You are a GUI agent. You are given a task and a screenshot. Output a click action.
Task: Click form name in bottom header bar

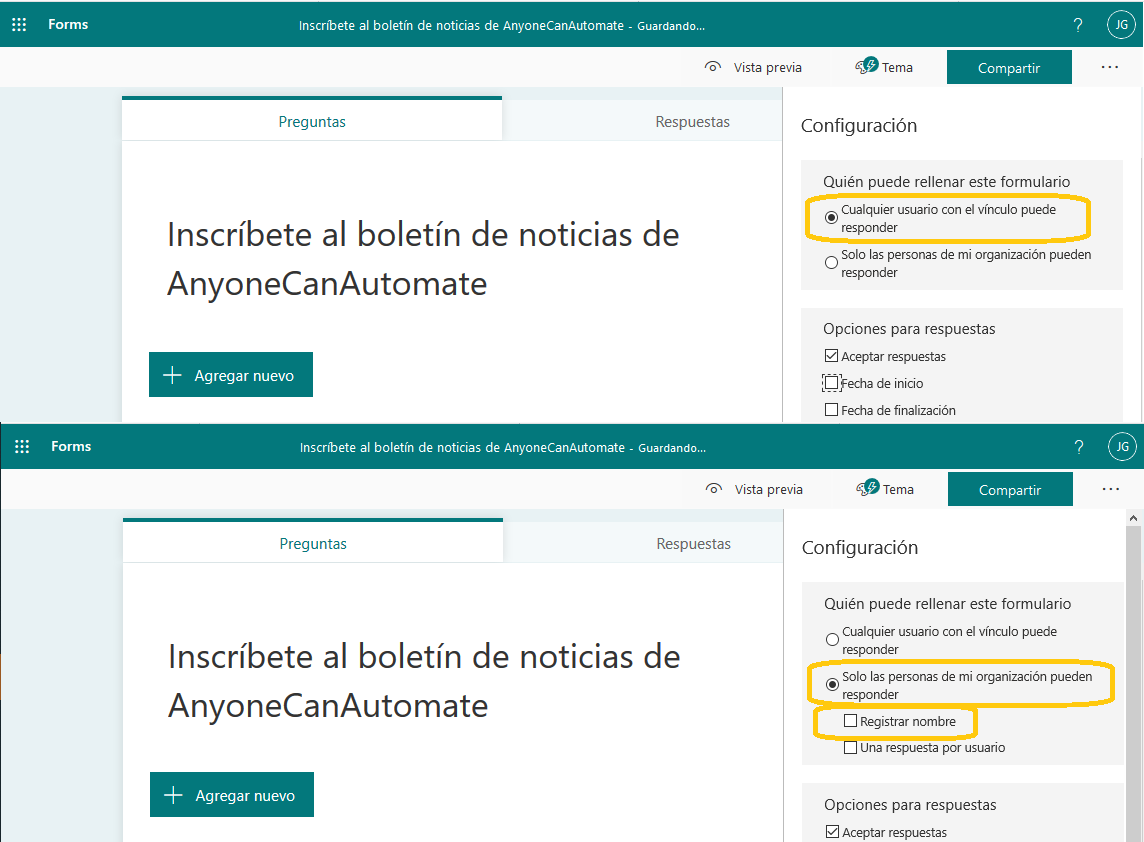(x=462, y=447)
